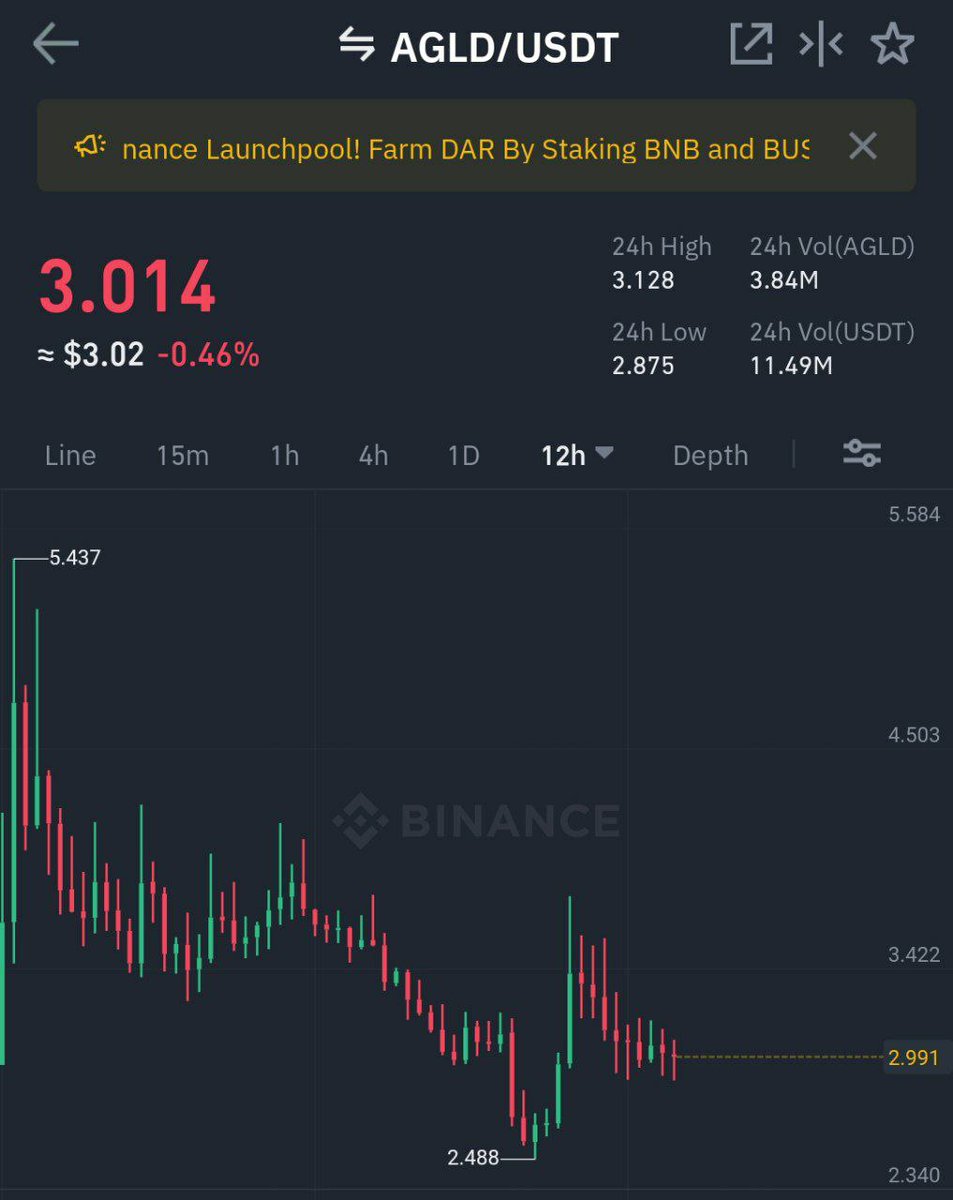Tap the swap pair icon before AGLD/USDT

click(356, 44)
